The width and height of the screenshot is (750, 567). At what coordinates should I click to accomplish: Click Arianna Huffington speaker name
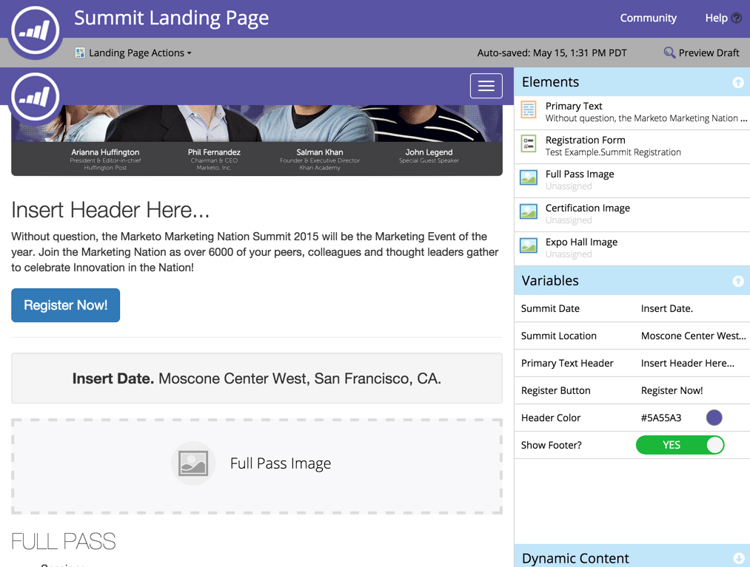click(105, 152)
